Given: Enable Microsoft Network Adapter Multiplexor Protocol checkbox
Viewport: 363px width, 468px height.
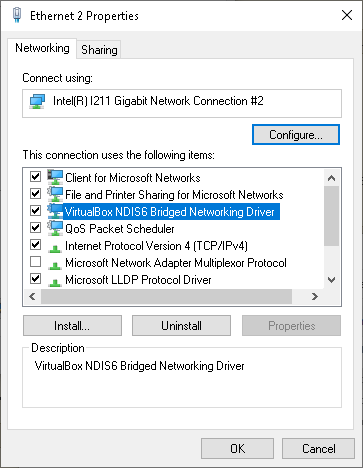Looking at the screenshot, I should (x=35, y=262).
